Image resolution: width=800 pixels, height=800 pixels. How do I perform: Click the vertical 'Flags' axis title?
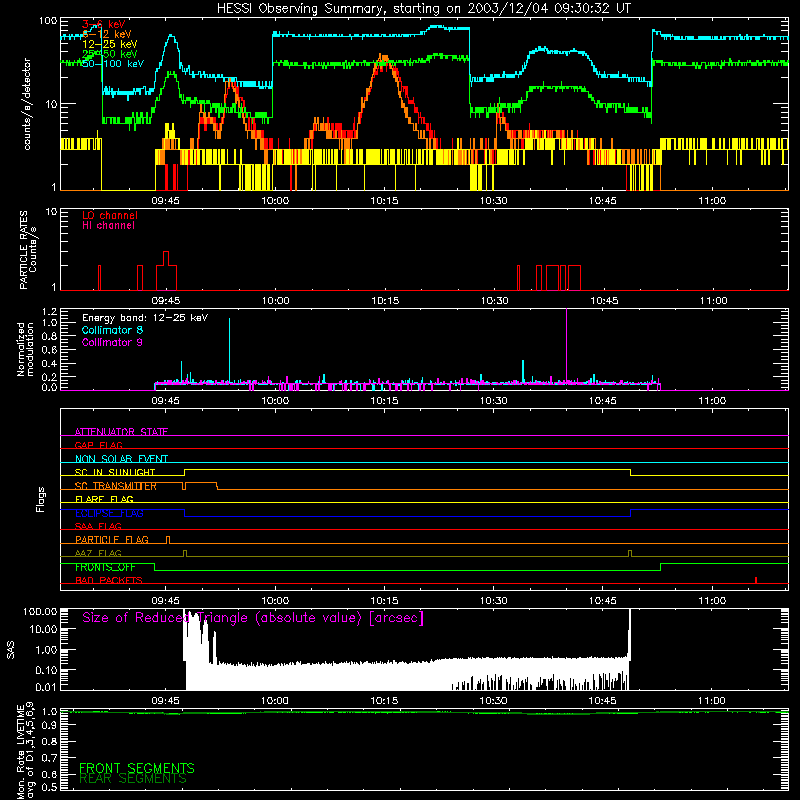click(x=41, y=499)
